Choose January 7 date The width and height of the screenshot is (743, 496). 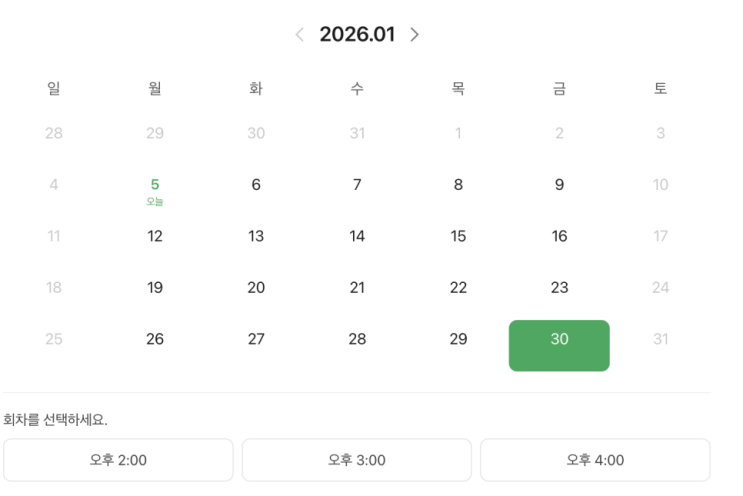357,185
